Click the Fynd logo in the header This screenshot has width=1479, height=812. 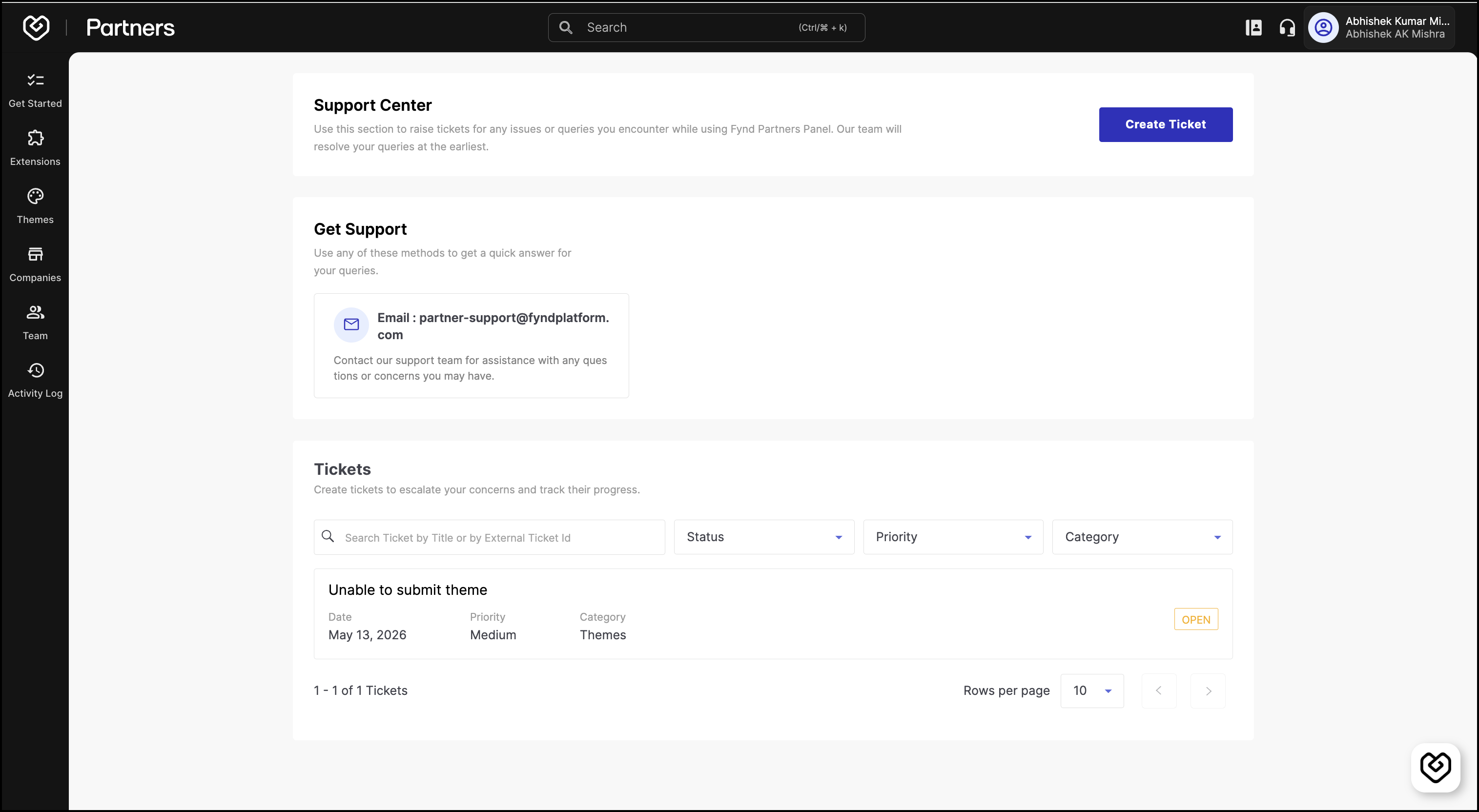[36, 27]
